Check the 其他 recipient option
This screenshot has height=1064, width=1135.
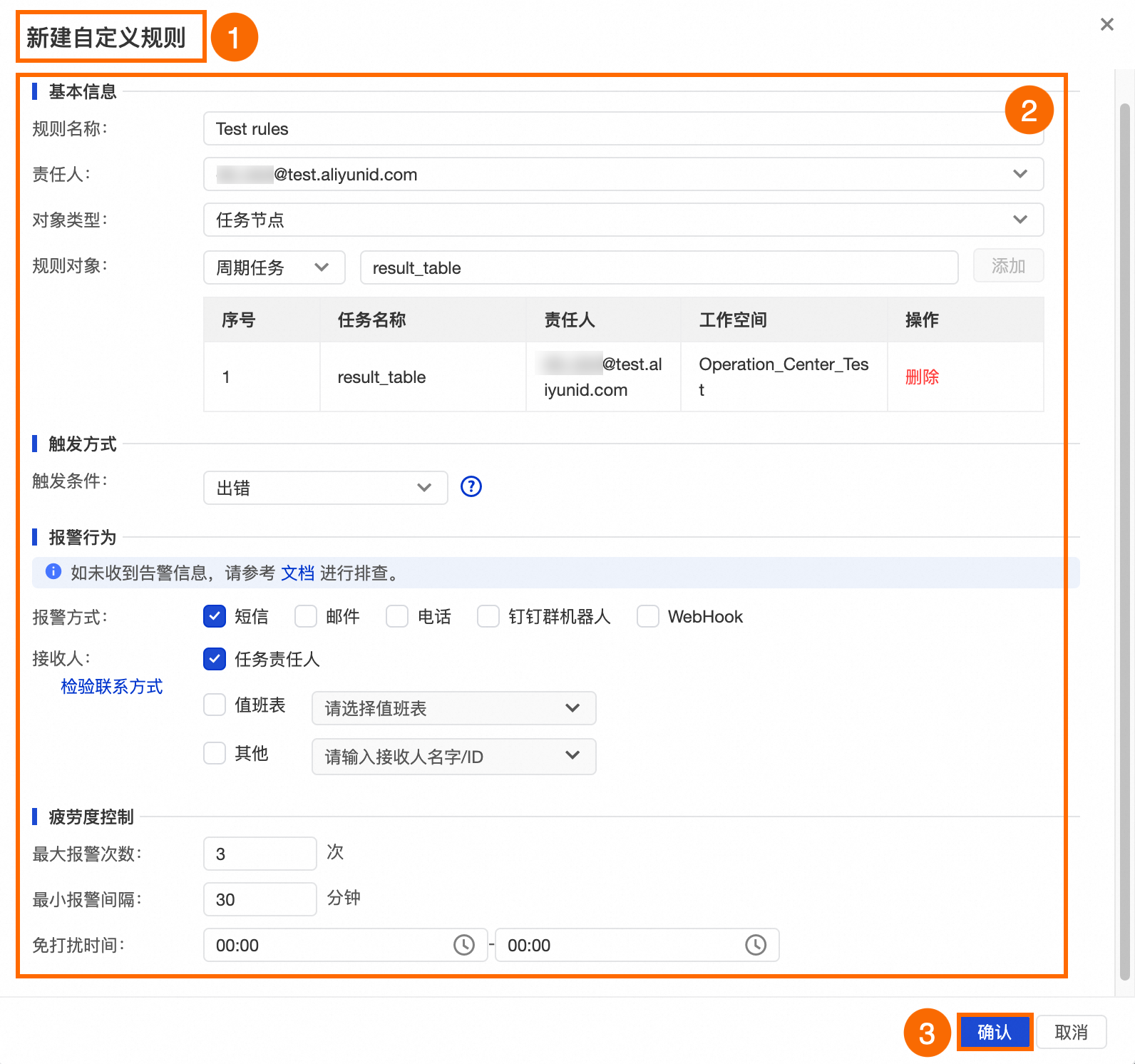(215, 753)
